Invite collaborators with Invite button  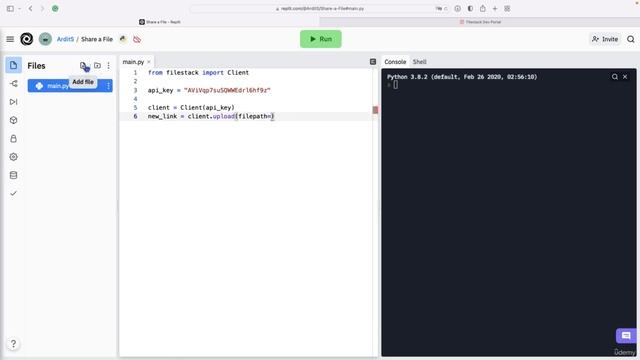(x=605, y=39)
